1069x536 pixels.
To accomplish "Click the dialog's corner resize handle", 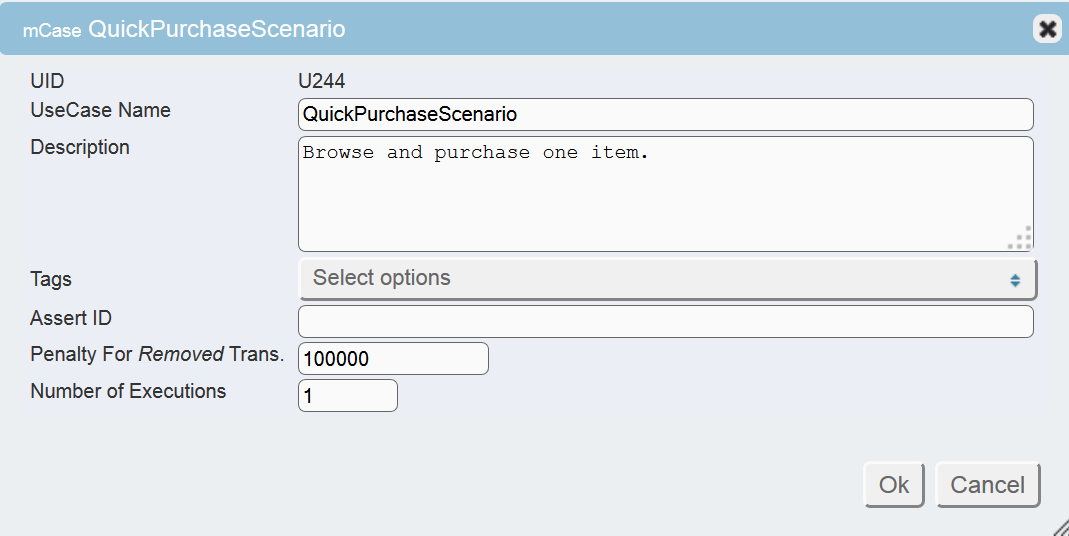I will pyautogui.click(x=1060, y=527).
